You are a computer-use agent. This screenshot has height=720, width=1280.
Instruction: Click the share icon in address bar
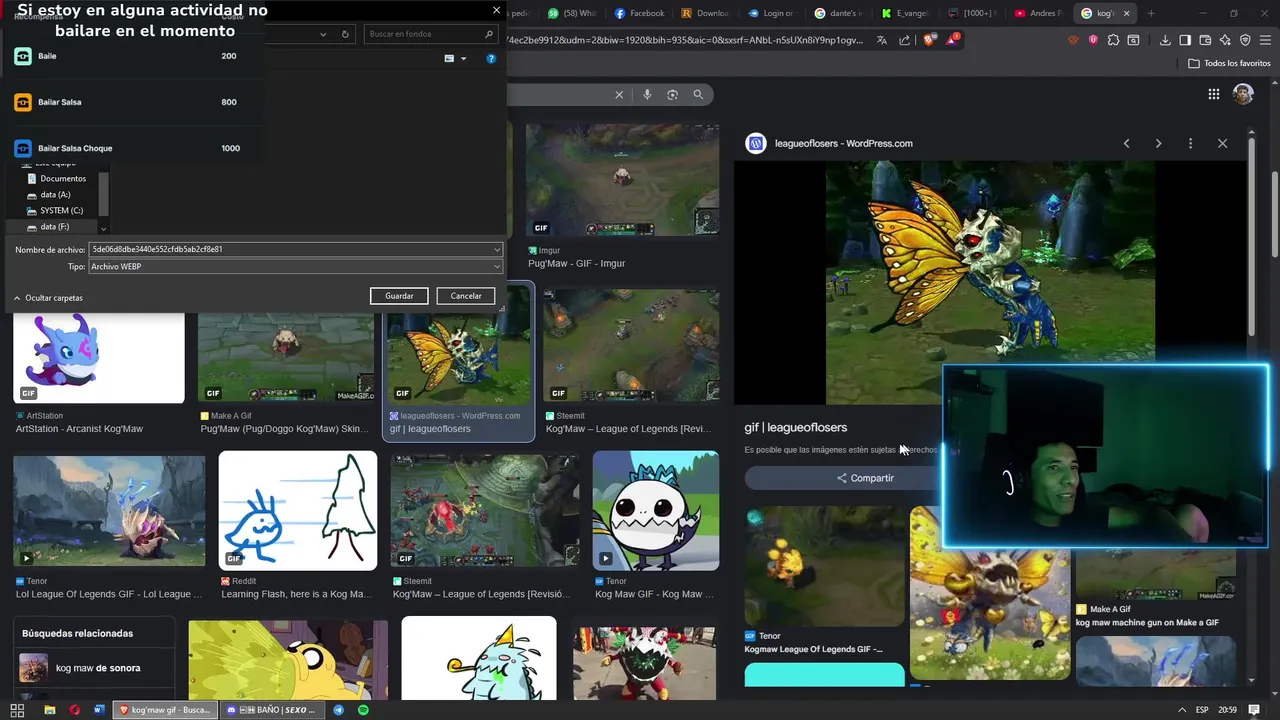pos(904,40)
